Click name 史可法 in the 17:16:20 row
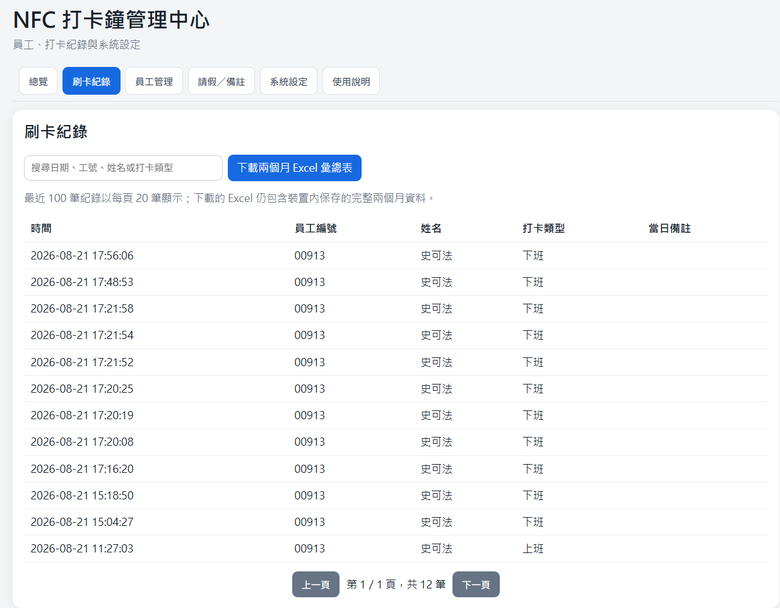Image resolution: width=780 pixels, height=608 pixels. (436, 469)
